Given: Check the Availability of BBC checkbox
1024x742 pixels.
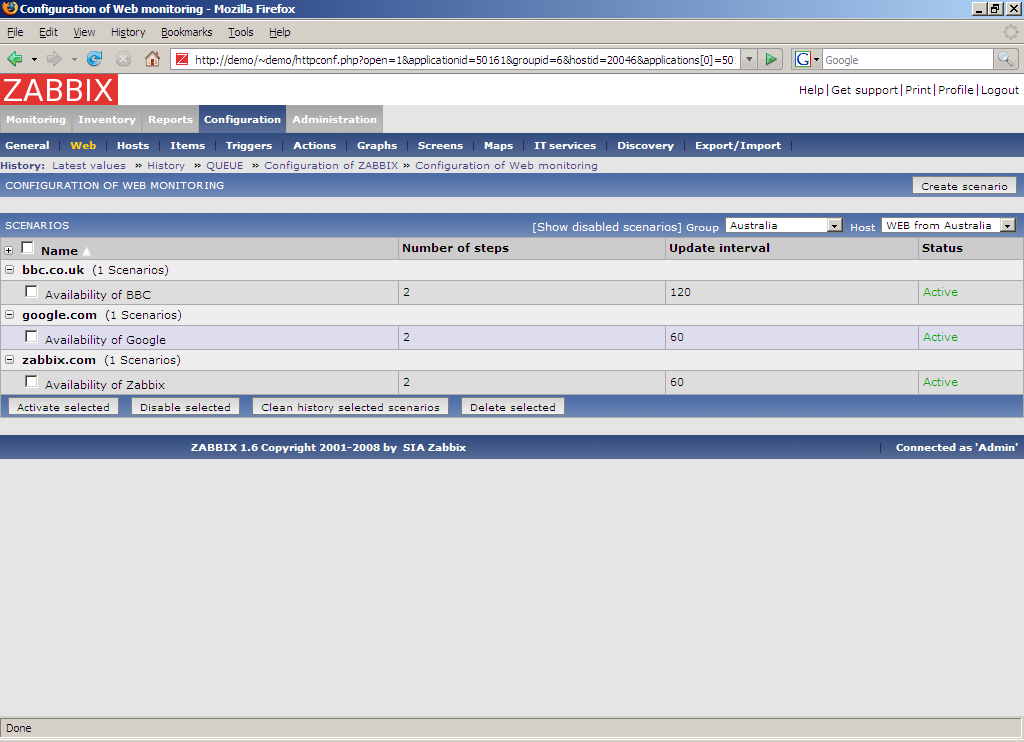Looking at the screenshot, I should [x=31, y=291].
